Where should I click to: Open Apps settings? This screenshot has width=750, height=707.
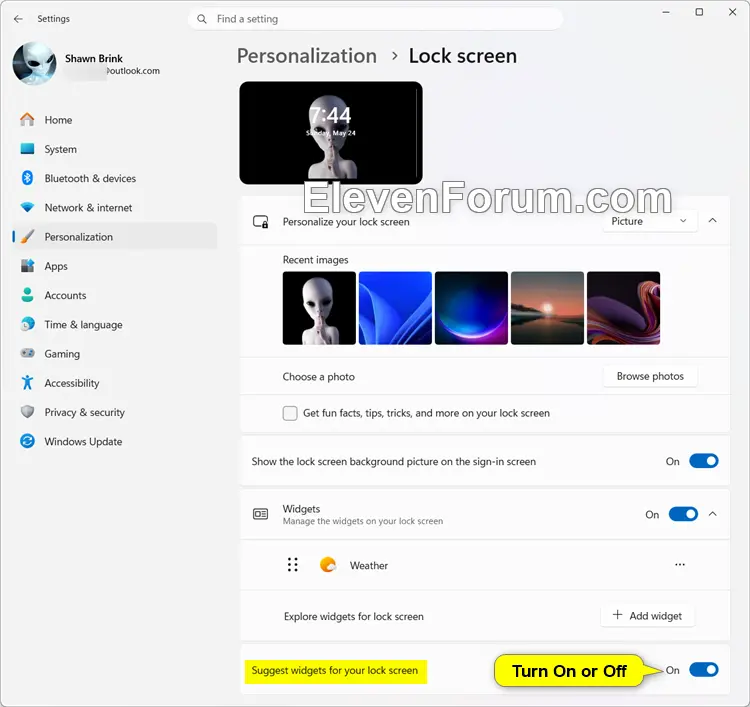tap(114, 265)
